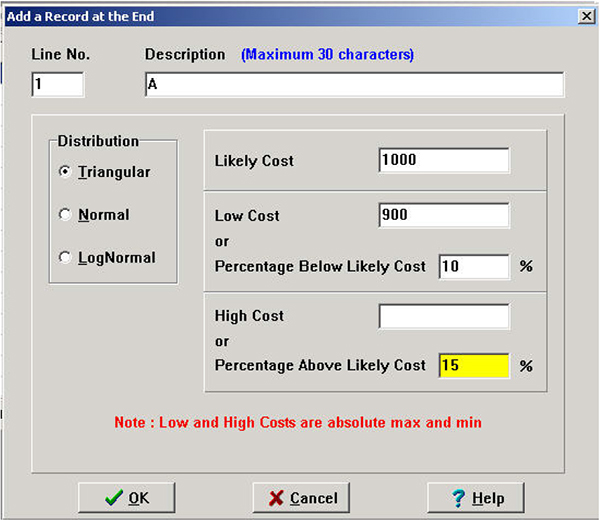The height and width of the screenshot is (521, 600).
Task: Click the green checkmark icon on OK
Action: (x=114, y=498)
